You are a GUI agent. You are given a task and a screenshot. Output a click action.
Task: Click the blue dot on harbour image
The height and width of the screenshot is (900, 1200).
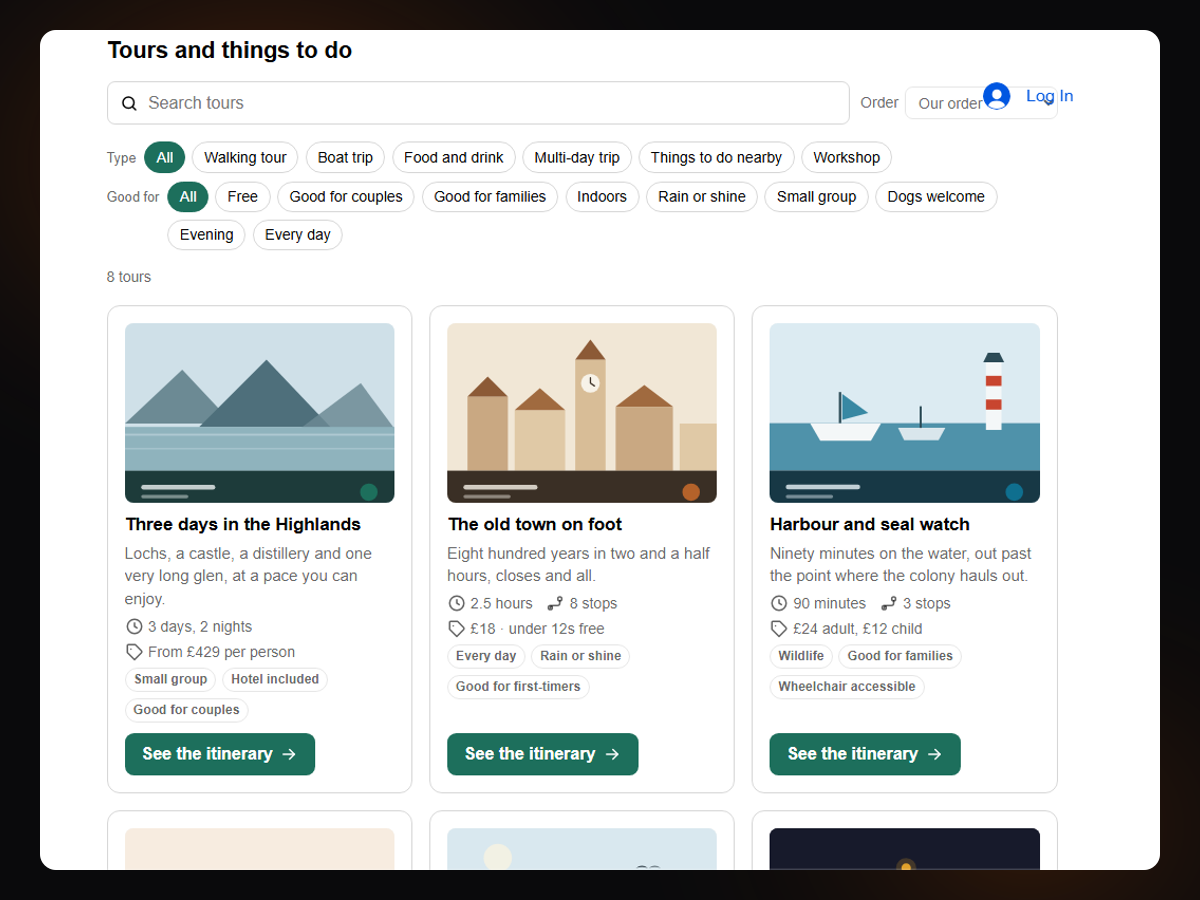1014,492
